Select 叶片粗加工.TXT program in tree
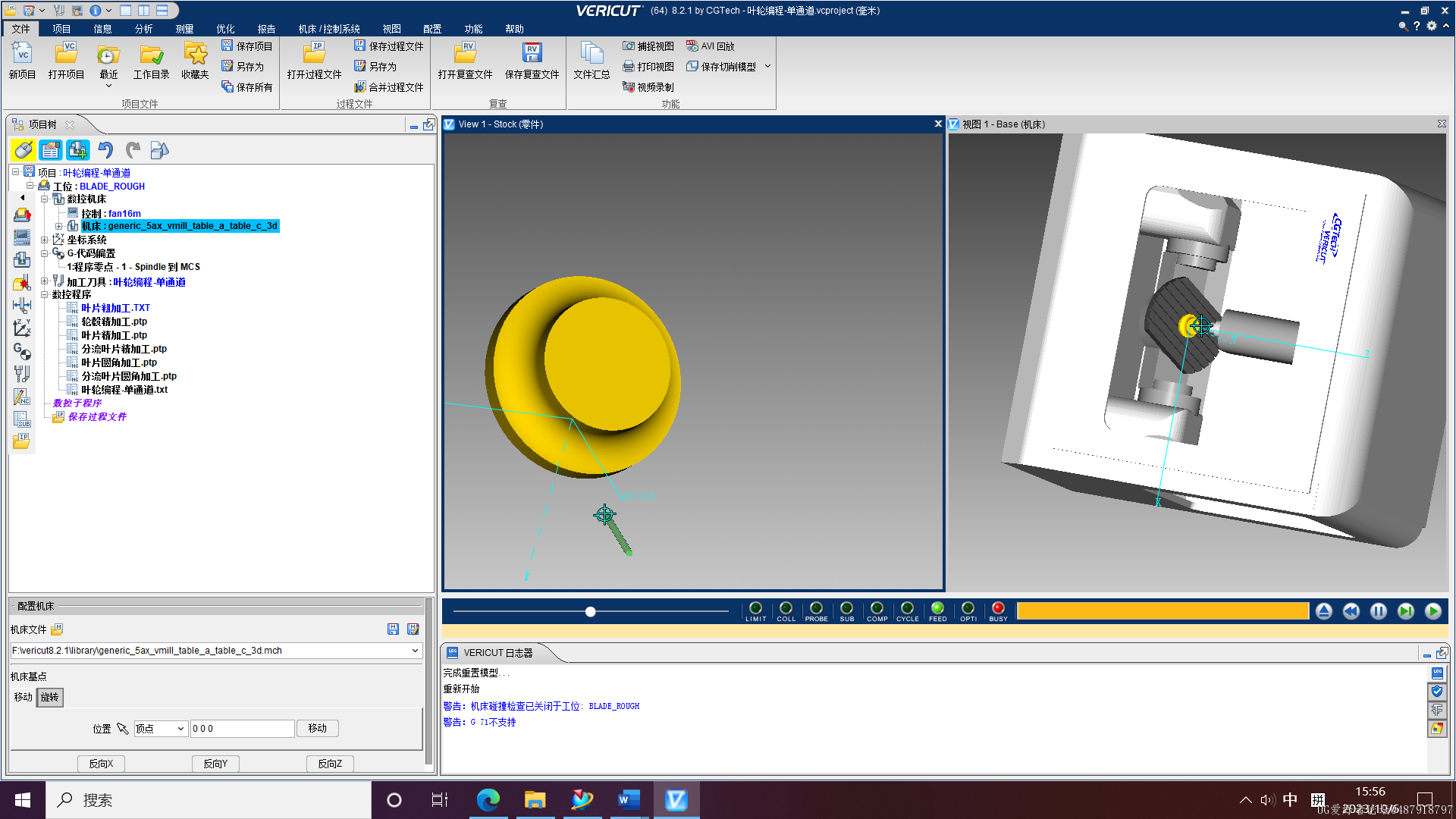The width and height of the screenshot is (1456, 819). point(115,308)
